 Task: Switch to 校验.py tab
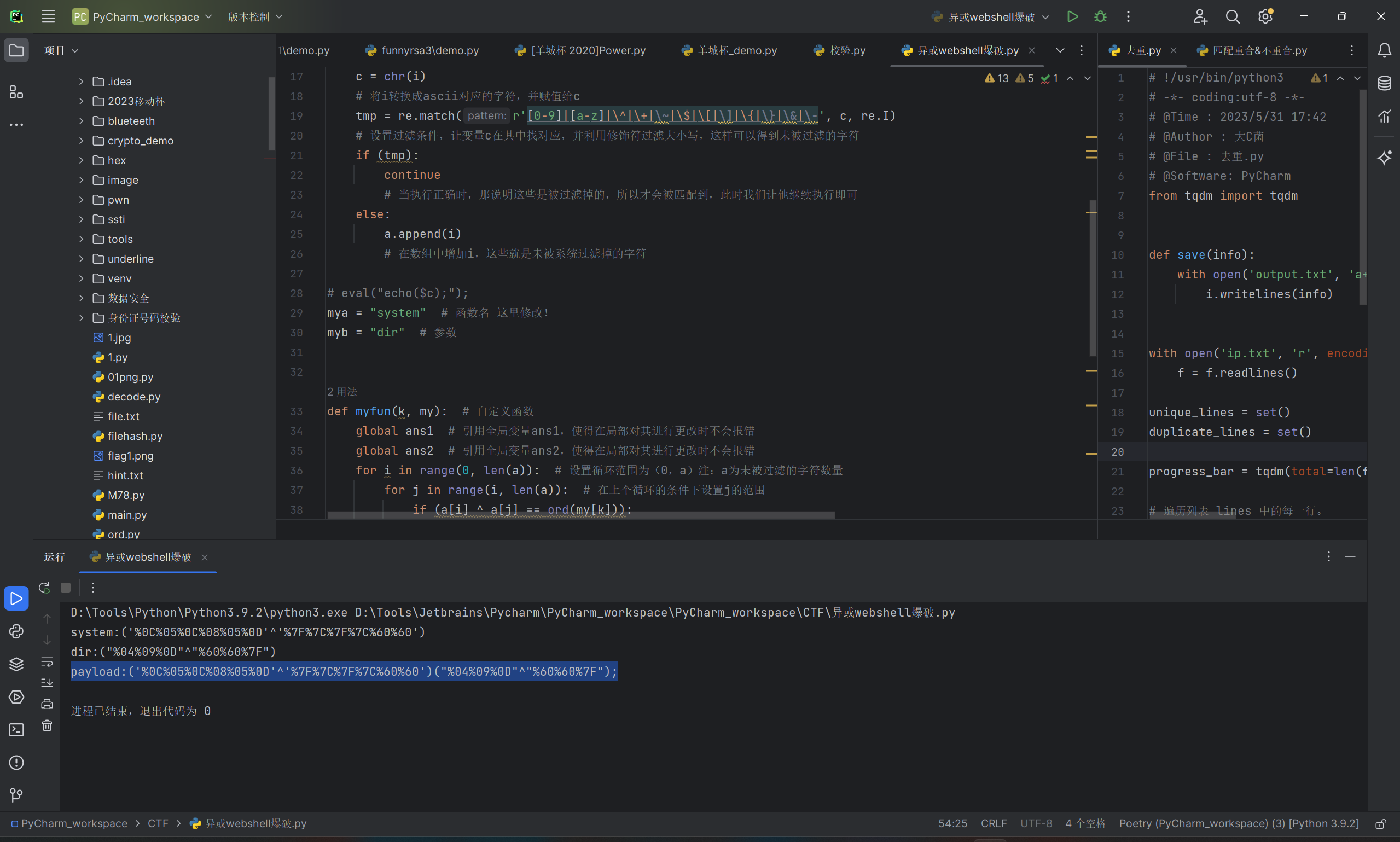point(840,50)
